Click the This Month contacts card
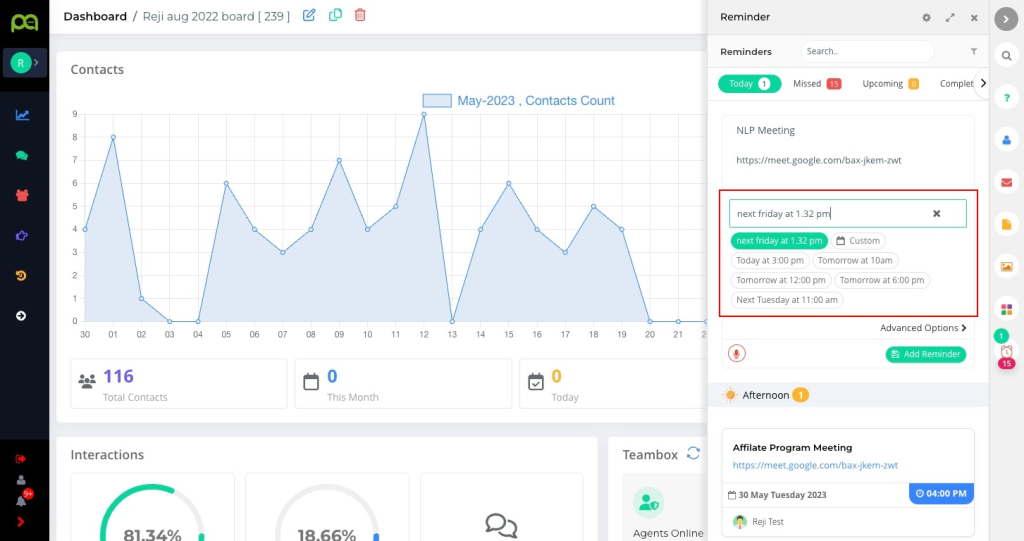 point(403,384)
